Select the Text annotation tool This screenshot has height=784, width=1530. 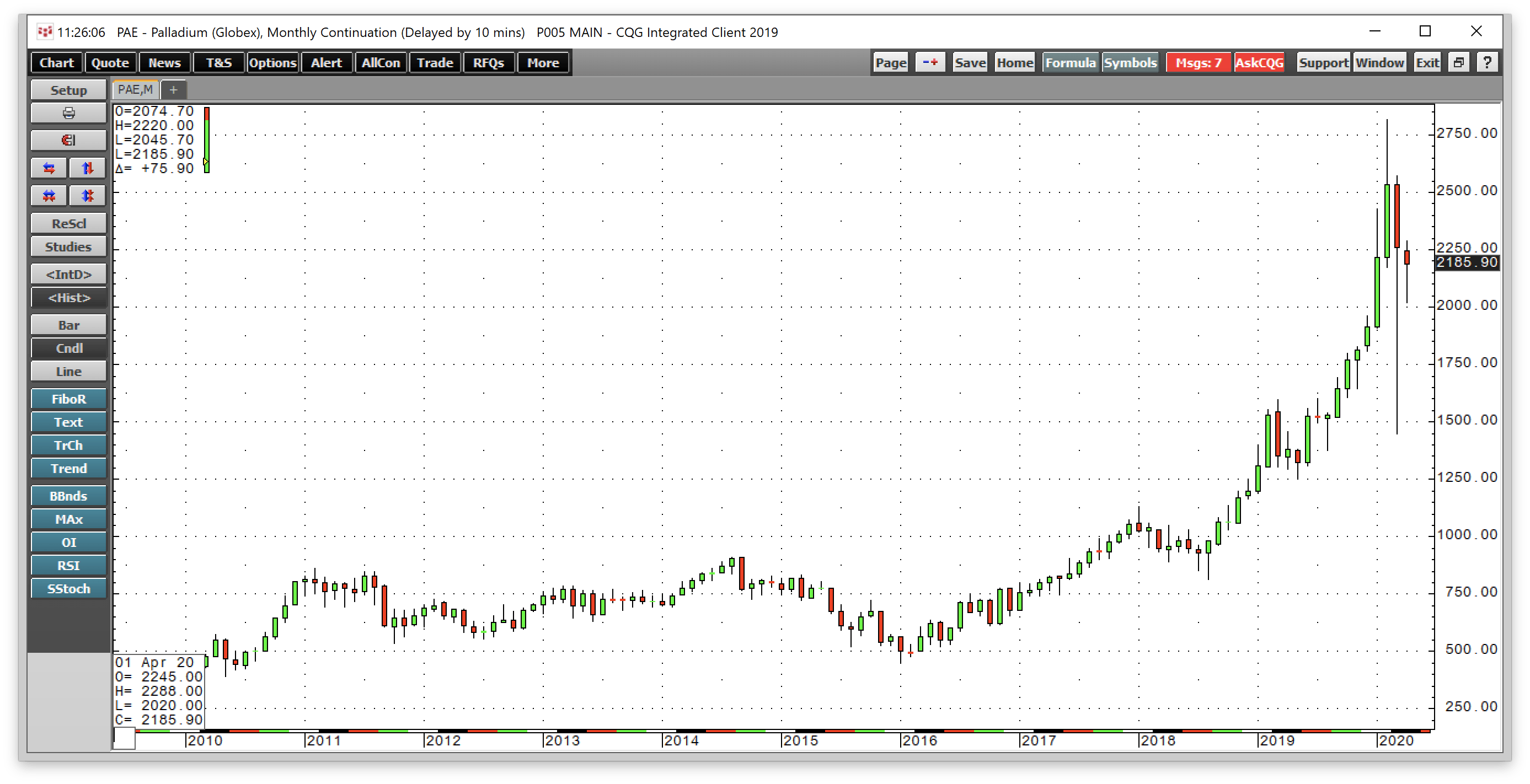[x=68, y=422]
